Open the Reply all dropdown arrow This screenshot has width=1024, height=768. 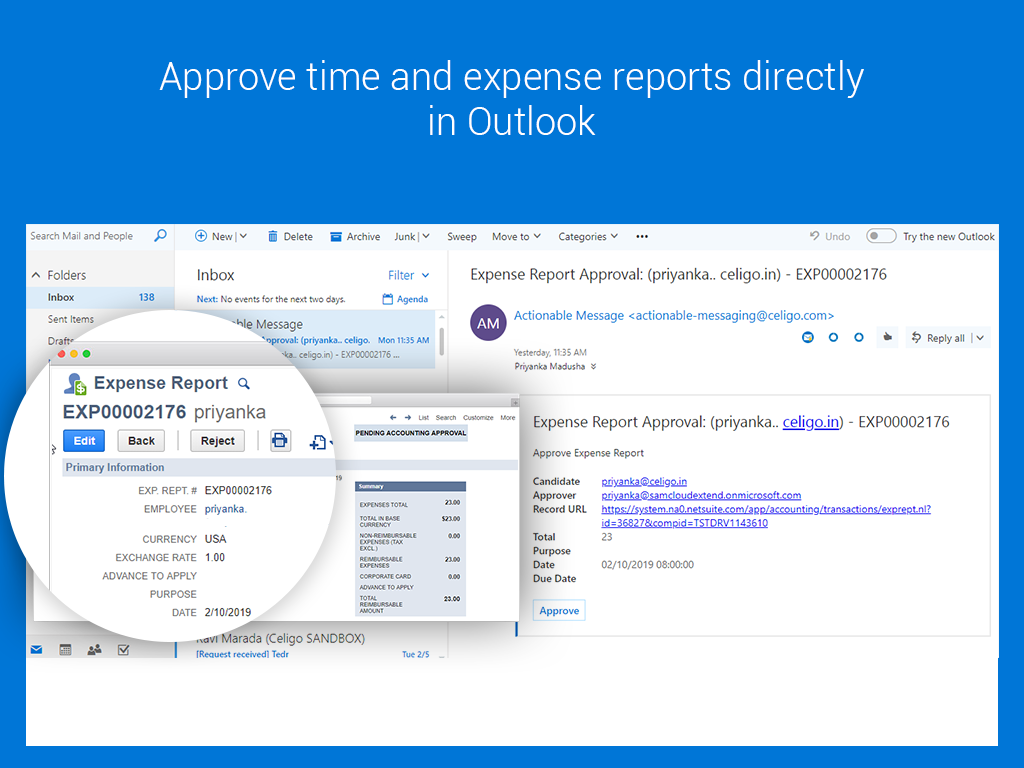(980, 338)
